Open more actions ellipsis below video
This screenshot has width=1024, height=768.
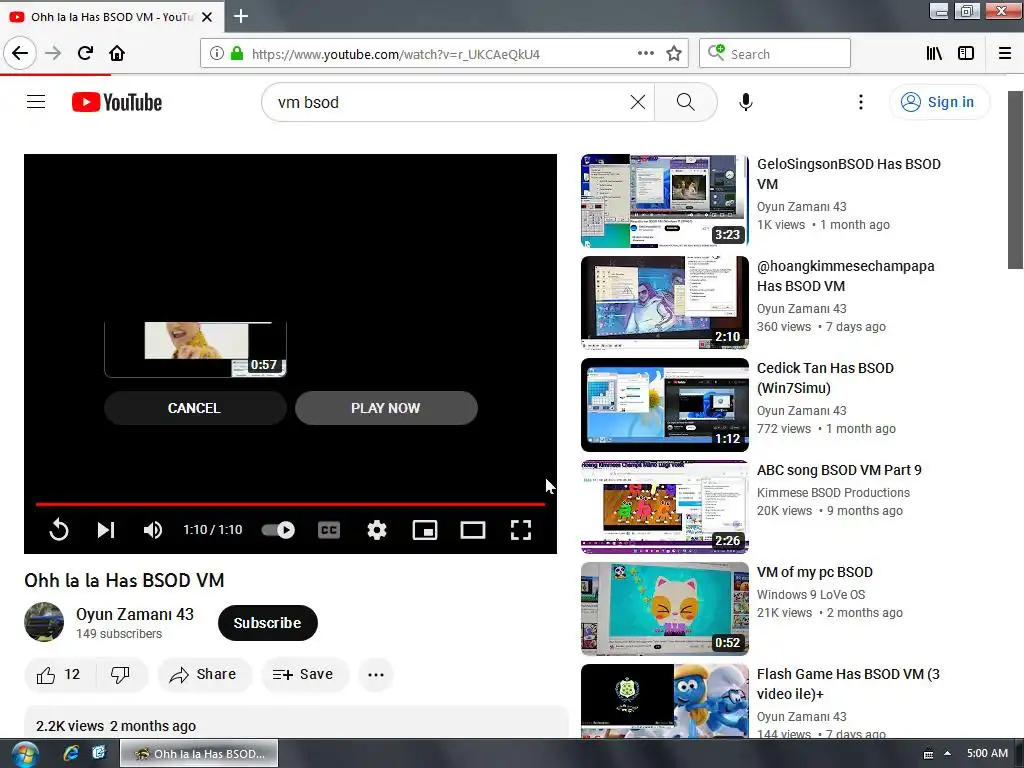coord(376,675)
